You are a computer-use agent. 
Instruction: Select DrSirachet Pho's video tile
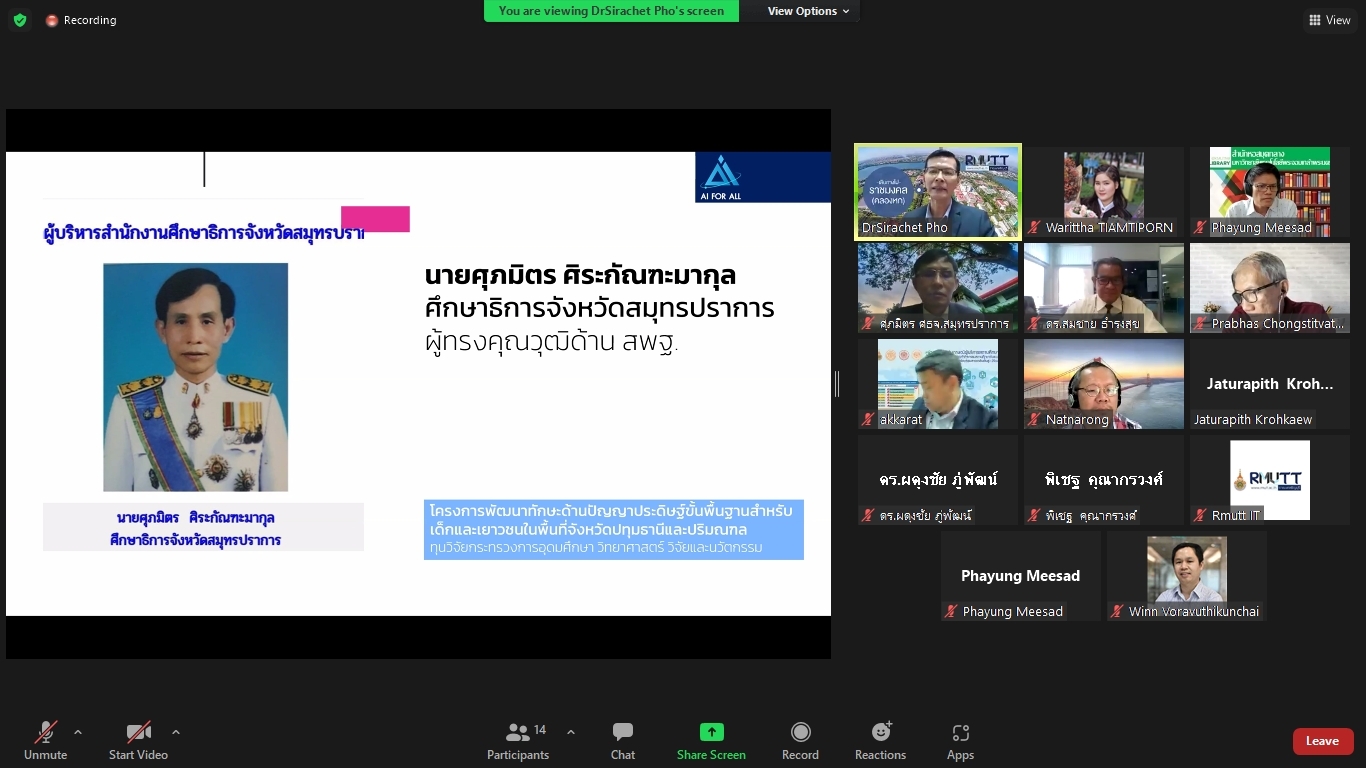(x=937, y=192)
